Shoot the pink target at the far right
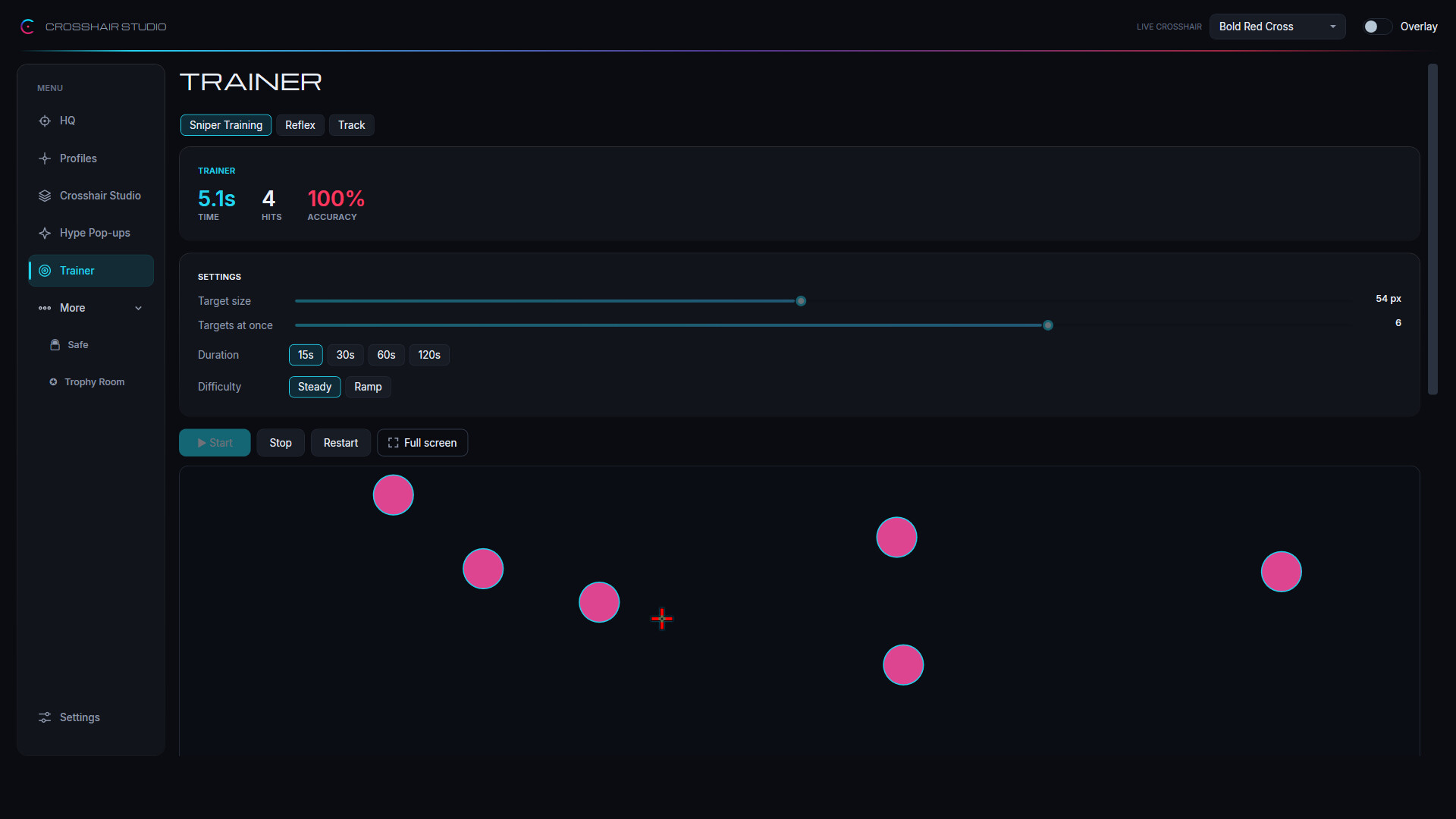 1282,572
